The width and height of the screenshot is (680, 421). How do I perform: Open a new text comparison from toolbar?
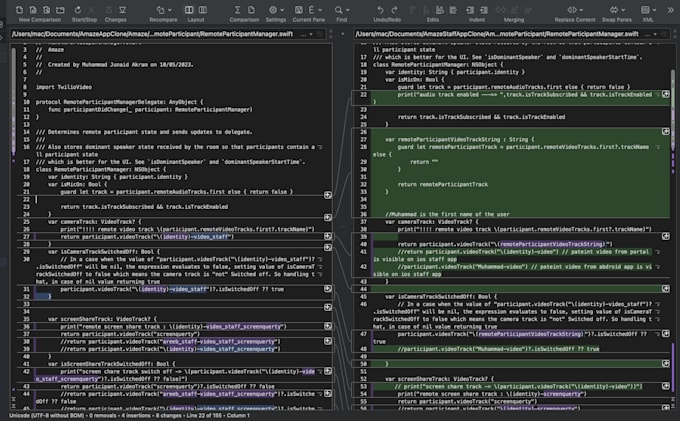tap(19, 10)
